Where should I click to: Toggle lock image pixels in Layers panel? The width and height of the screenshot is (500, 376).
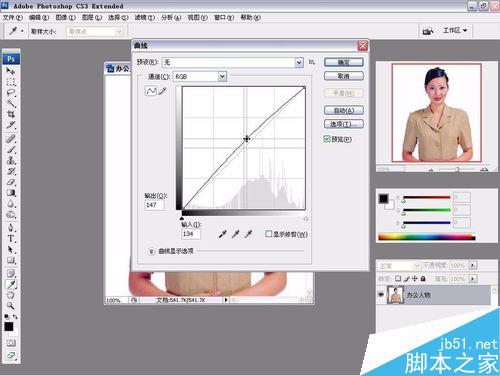[x=406, y=278]
